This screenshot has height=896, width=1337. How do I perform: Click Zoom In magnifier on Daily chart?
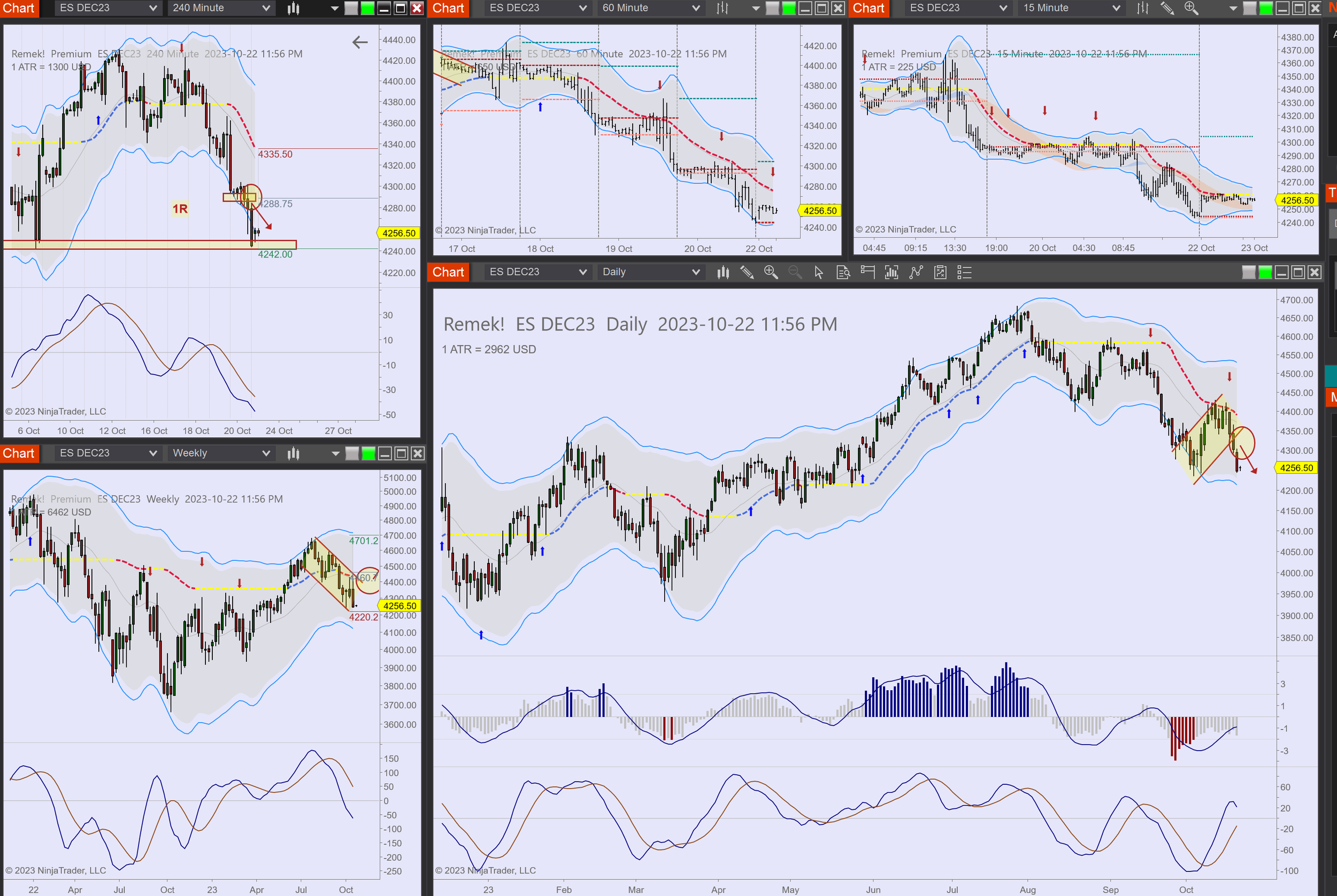[x=771, y=273]
